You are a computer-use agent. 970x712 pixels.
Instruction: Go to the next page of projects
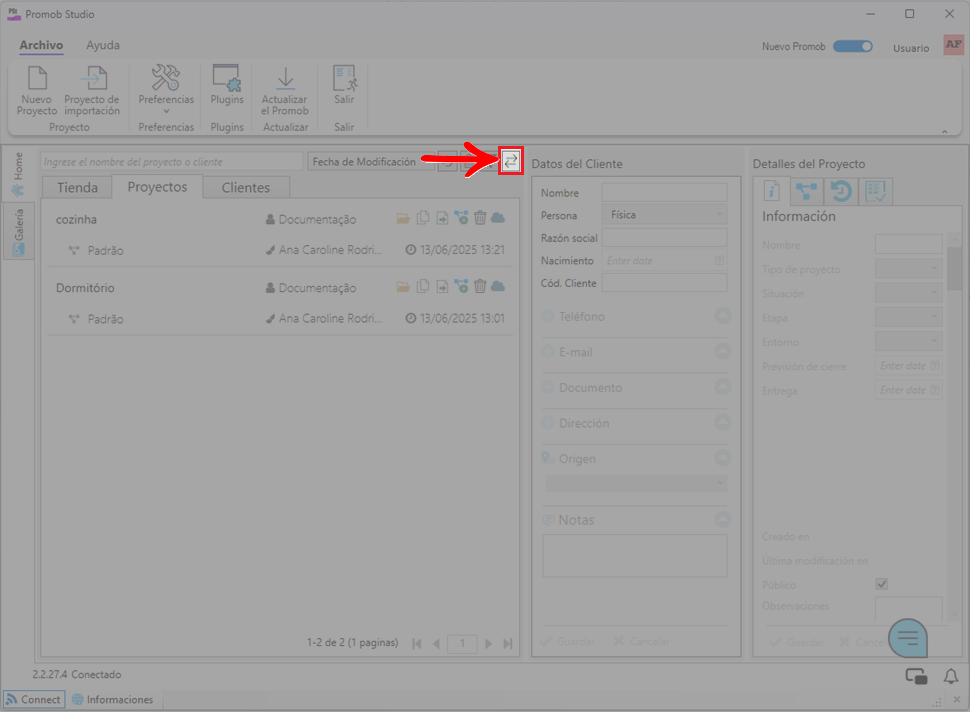pyautogui.click(x=489, y=644)
